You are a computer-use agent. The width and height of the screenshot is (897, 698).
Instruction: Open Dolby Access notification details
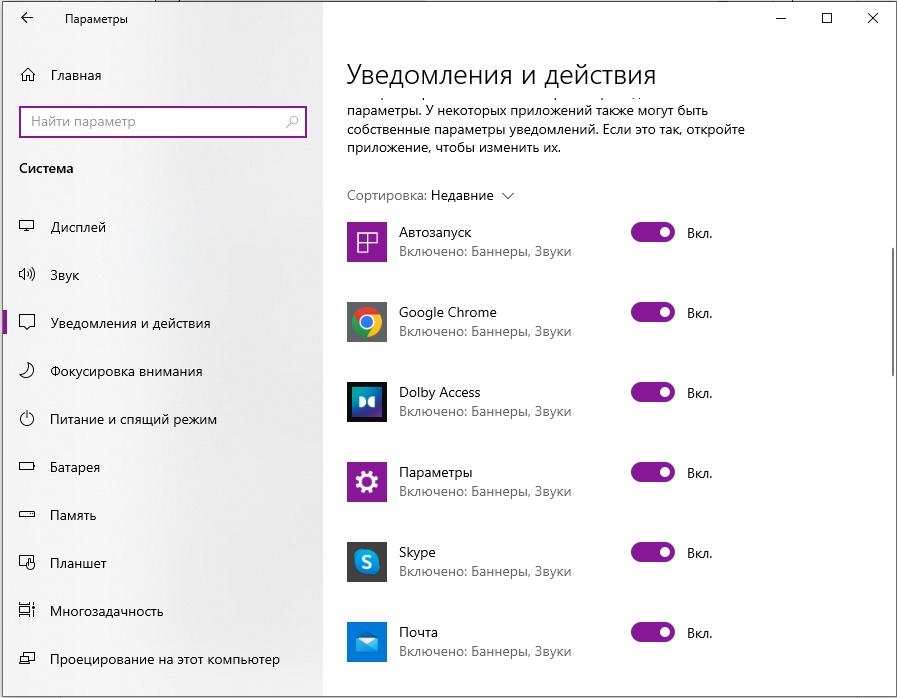click(485, 402)
